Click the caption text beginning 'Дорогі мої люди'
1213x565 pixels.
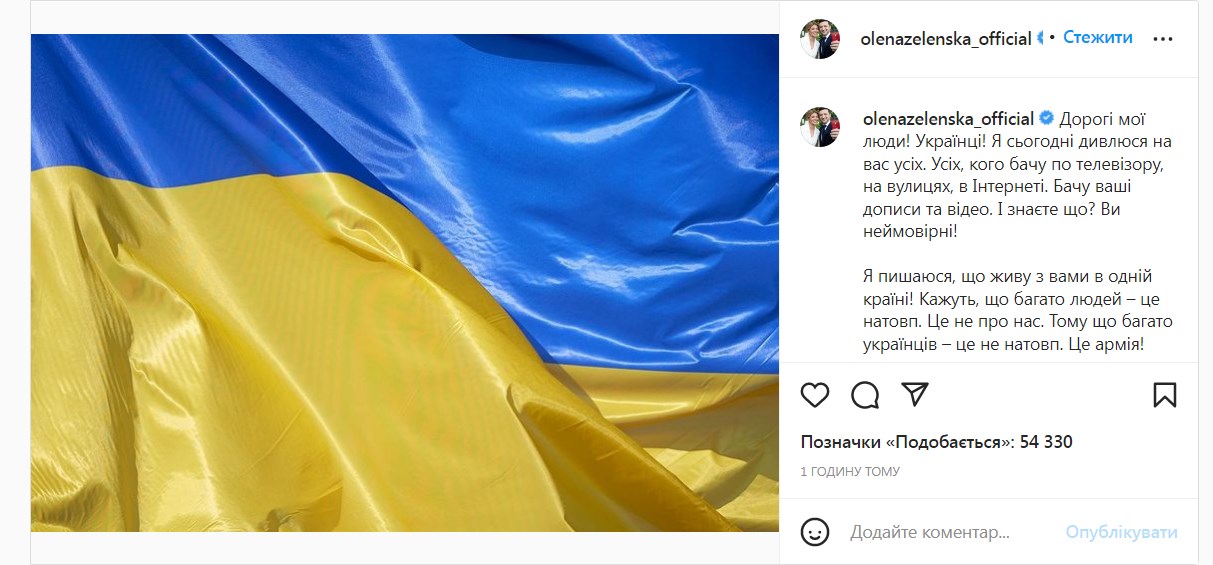1016,174
